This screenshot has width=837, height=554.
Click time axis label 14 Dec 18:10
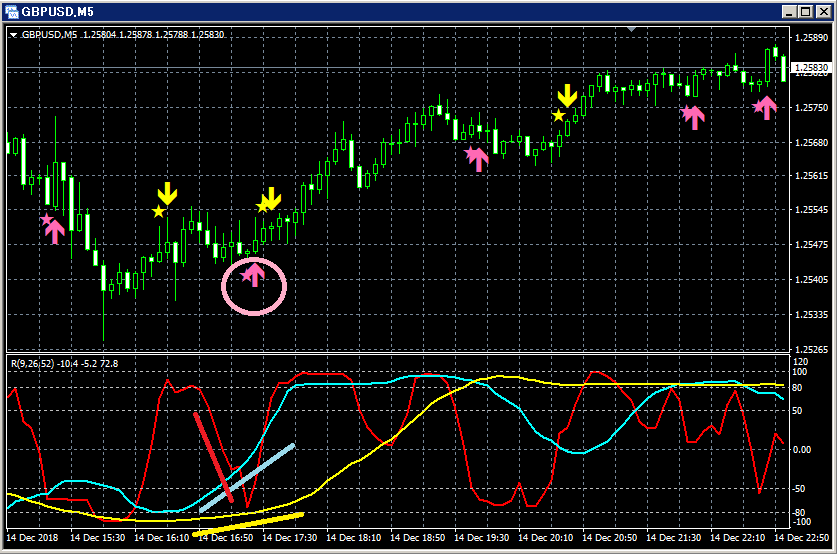(353, 537)
